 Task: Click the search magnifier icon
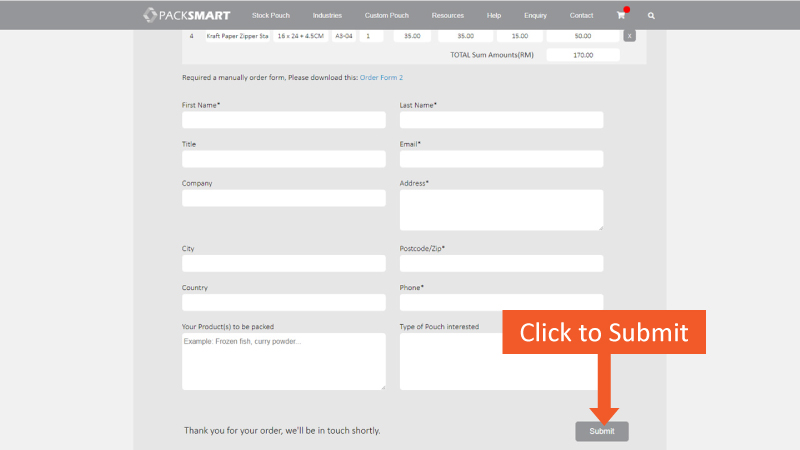pos(651,16)
